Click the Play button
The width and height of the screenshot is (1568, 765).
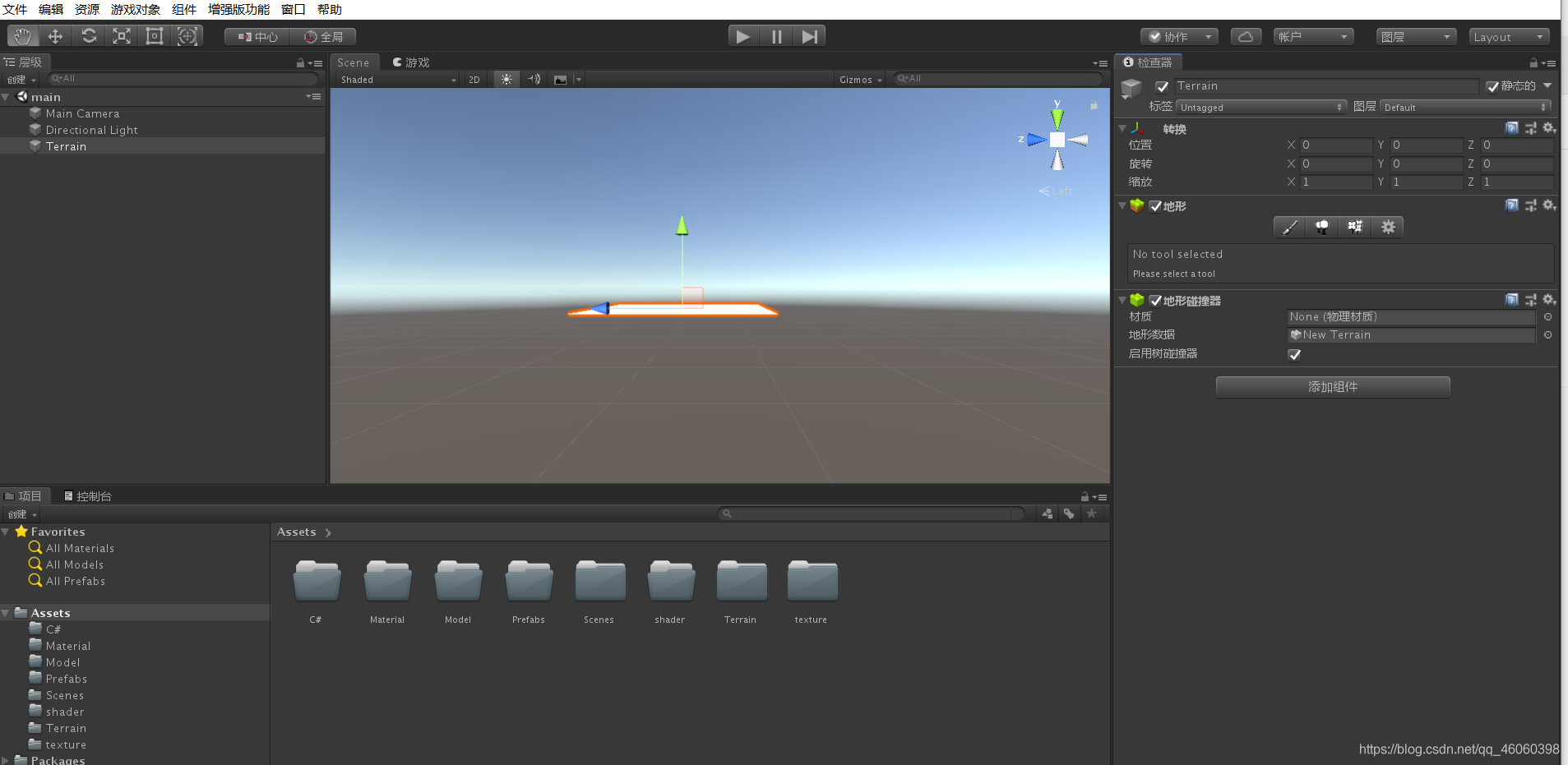(x=743, y=36)
